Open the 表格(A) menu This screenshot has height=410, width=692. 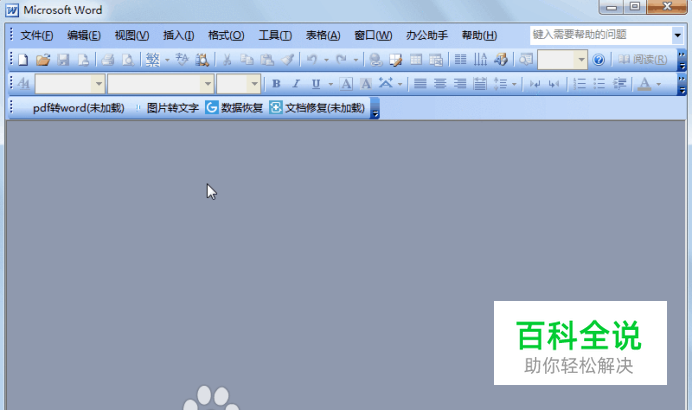323,35
